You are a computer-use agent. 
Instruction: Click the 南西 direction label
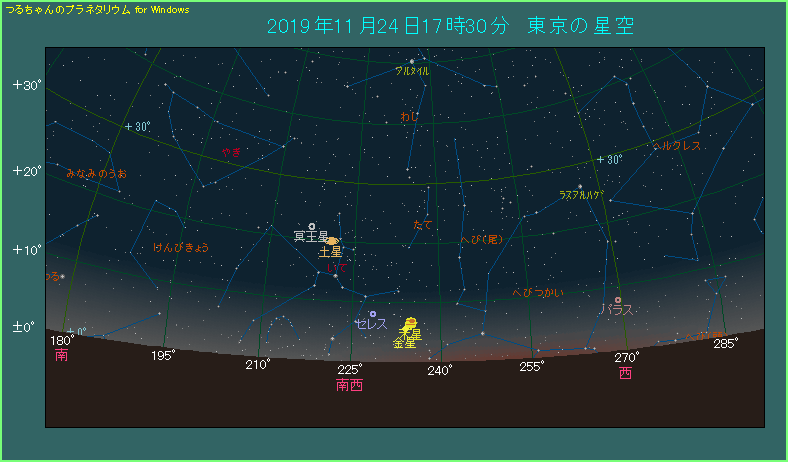(349, 384)
